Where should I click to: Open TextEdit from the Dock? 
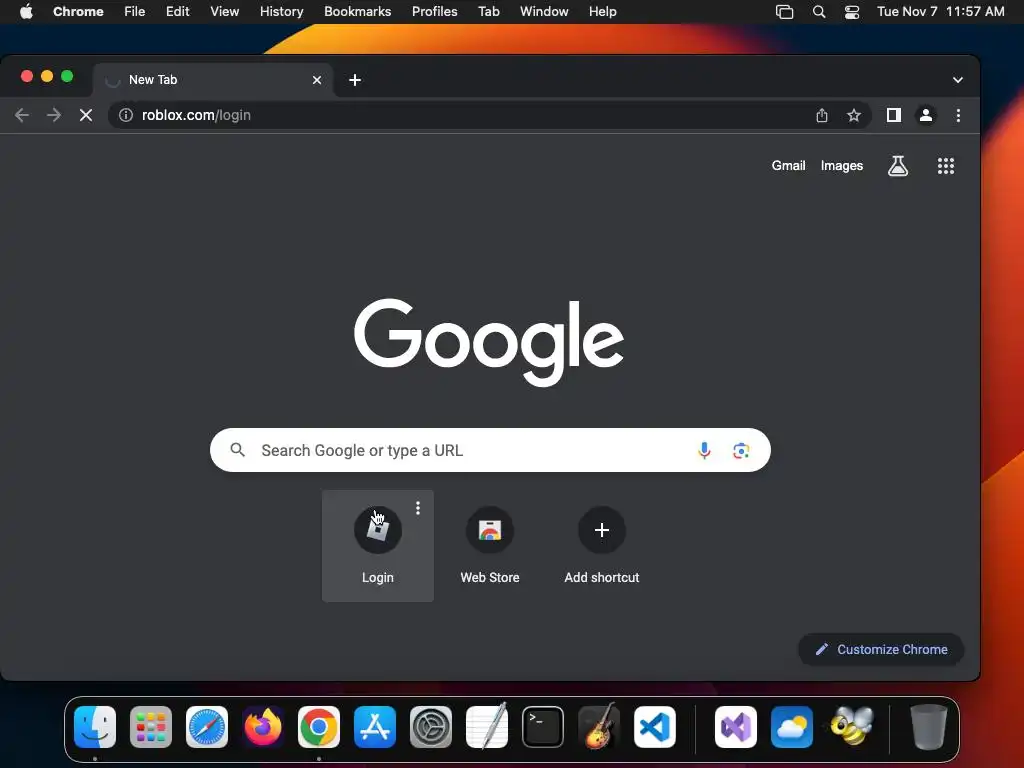coord(487,726)
